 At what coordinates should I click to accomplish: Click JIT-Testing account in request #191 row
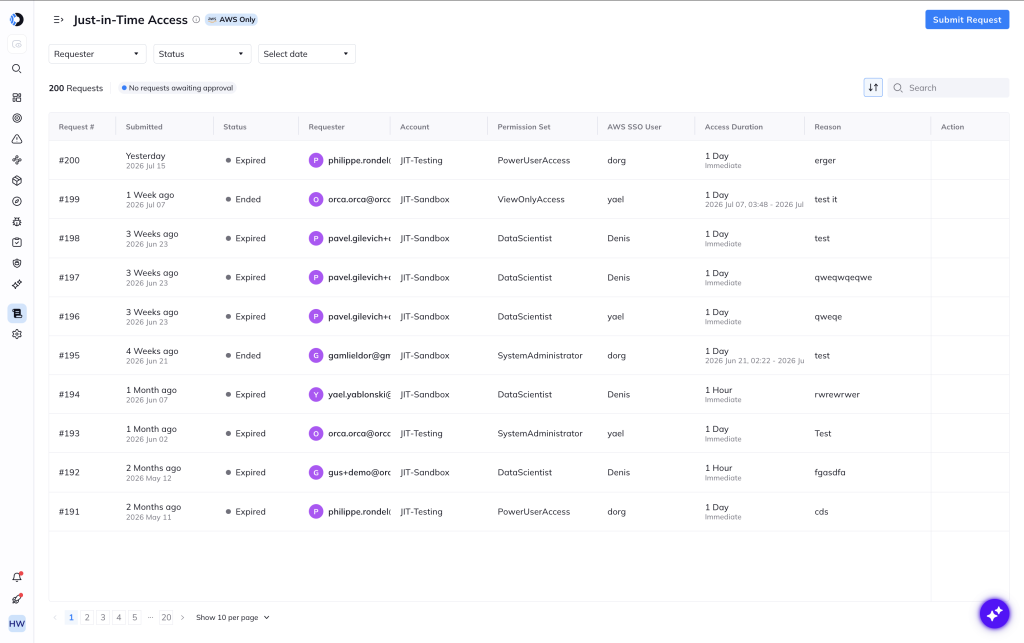(x=421, y=512)
